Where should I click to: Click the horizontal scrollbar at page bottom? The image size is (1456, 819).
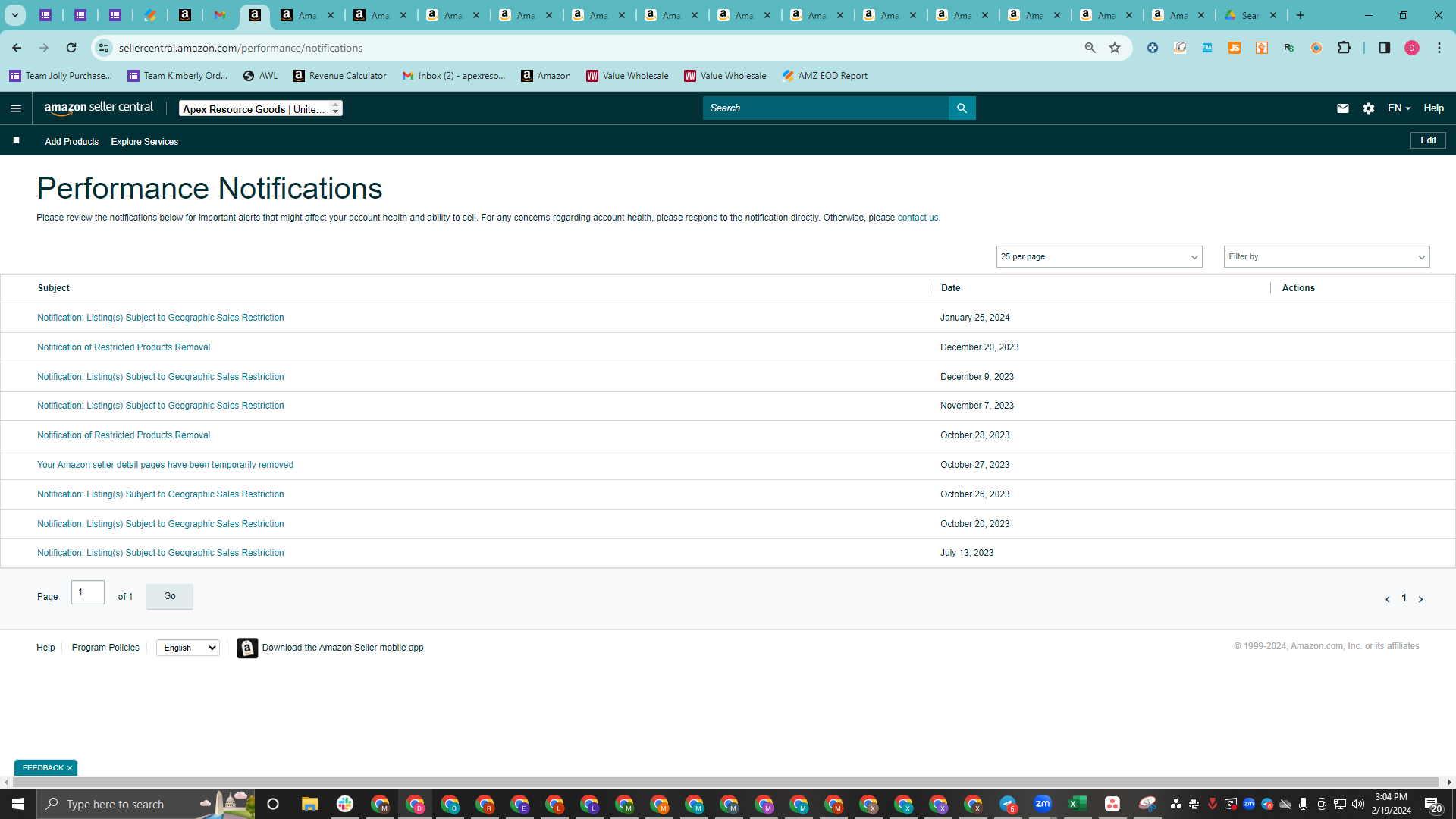click(724, 782)
